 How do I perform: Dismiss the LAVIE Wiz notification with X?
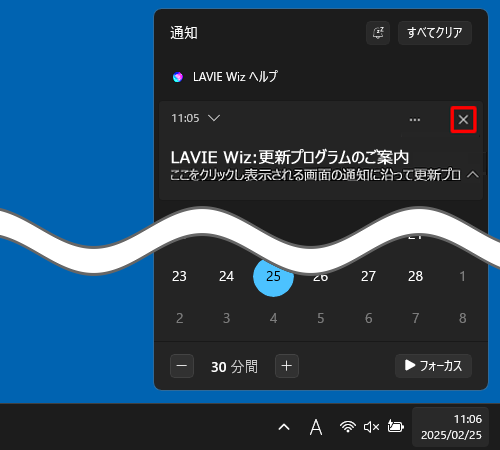463,119
